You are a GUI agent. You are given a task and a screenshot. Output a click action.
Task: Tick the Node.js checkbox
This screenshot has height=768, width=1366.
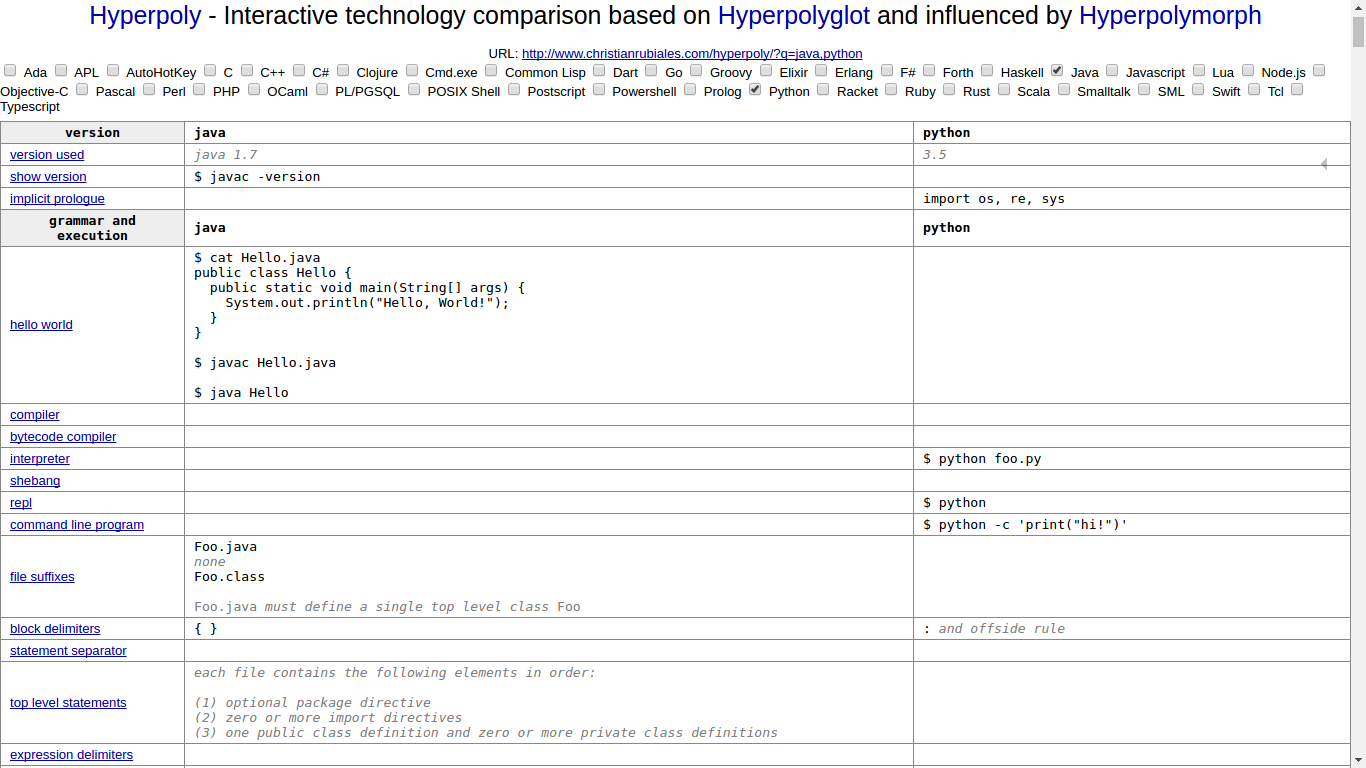[x=1248, y=70]
